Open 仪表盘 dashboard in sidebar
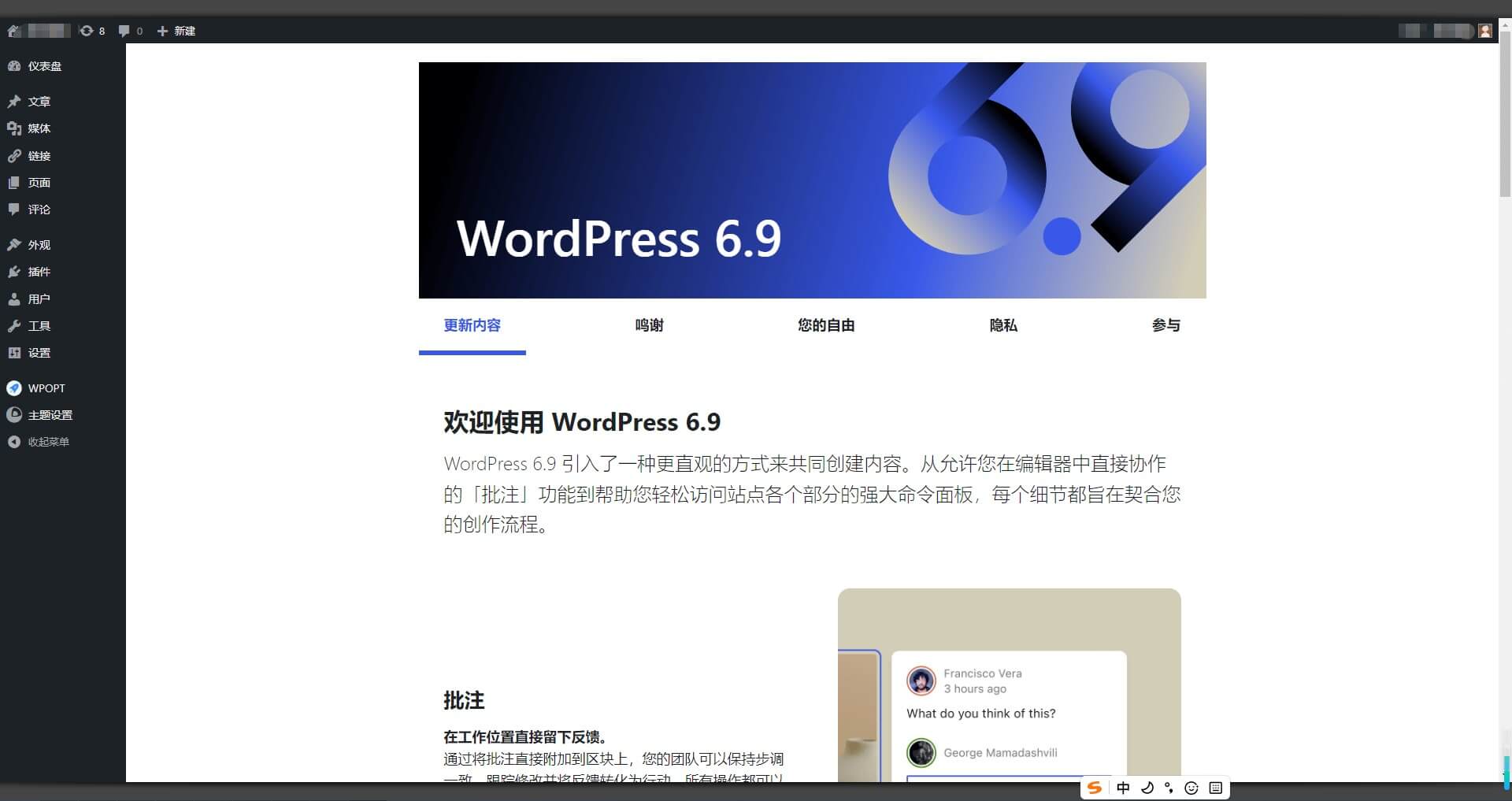This screenshot has width=1512, height=801. [44, 66]
